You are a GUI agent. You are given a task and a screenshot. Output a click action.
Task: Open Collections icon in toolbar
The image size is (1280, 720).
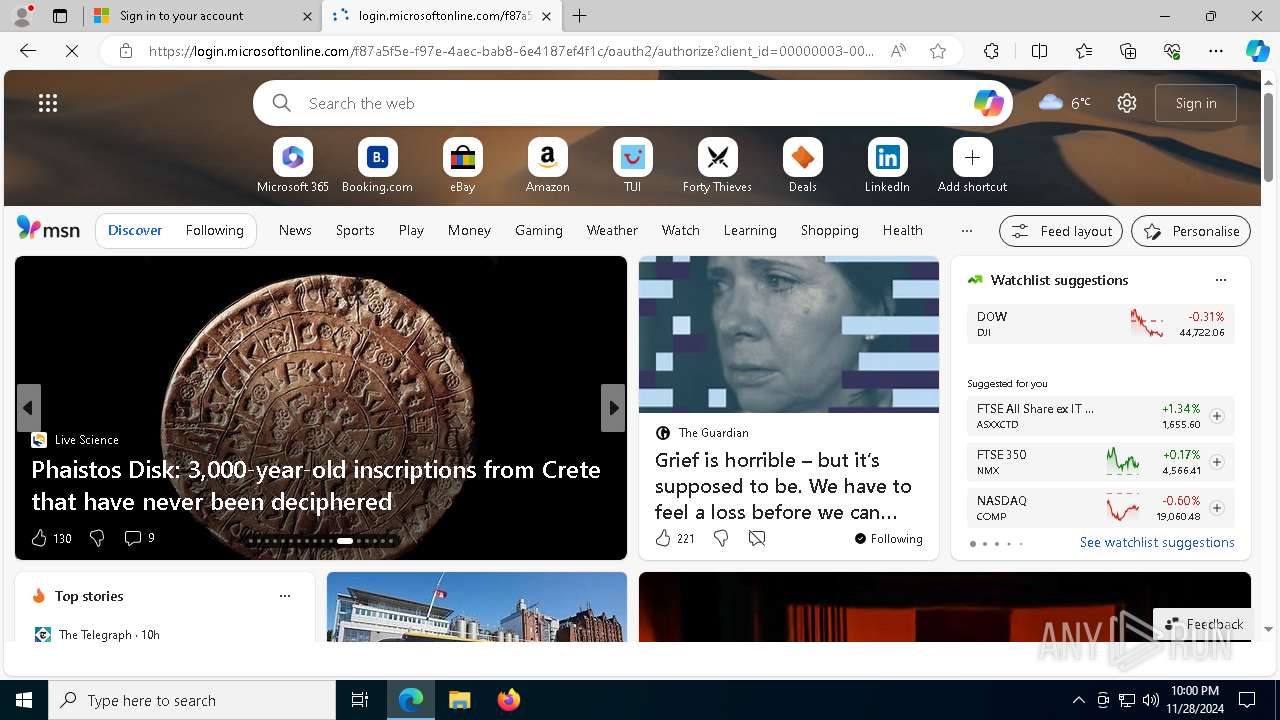pyautogui.click(x=1128, y=51)
